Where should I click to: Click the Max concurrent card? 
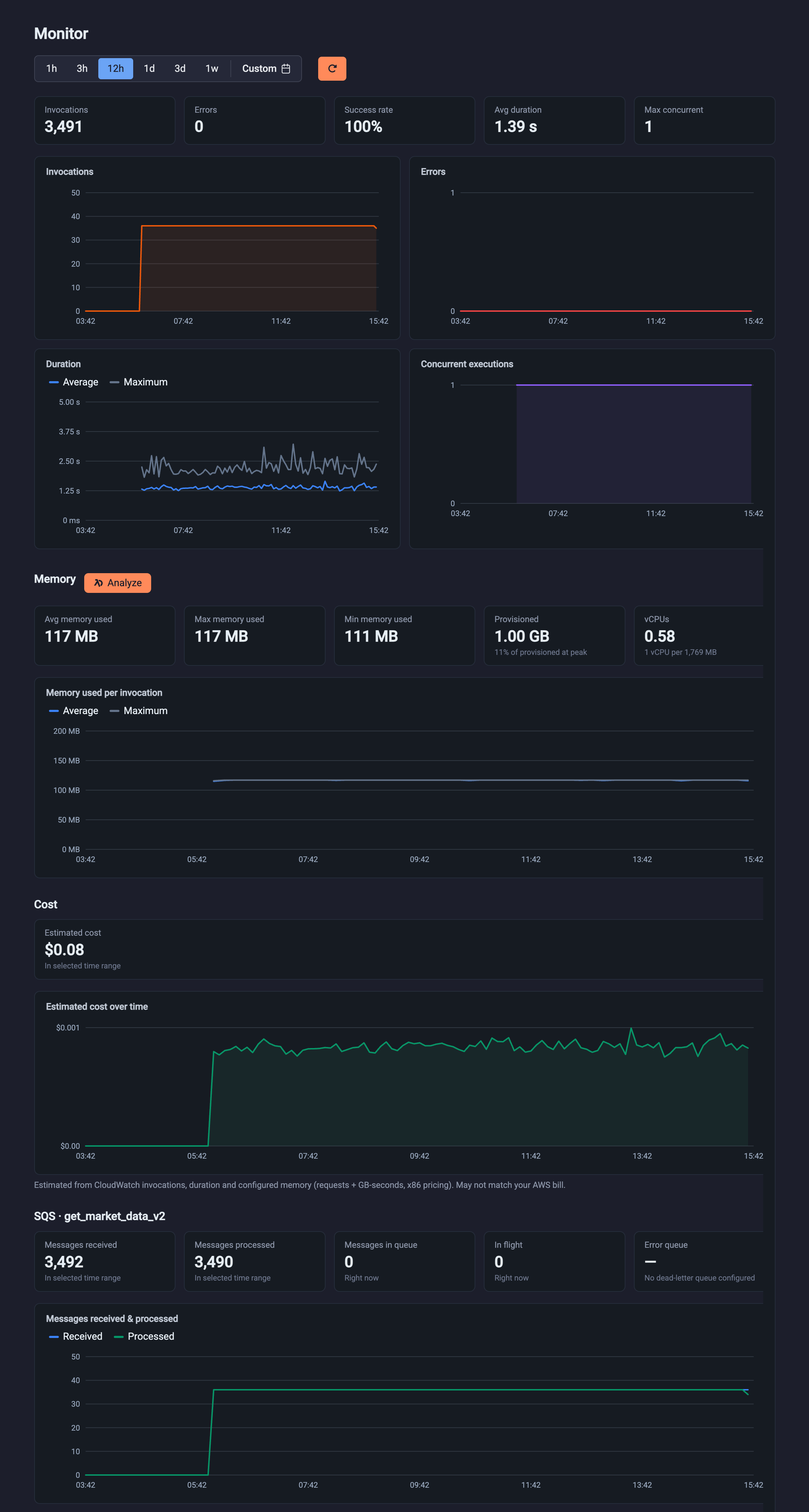[704, 120]
